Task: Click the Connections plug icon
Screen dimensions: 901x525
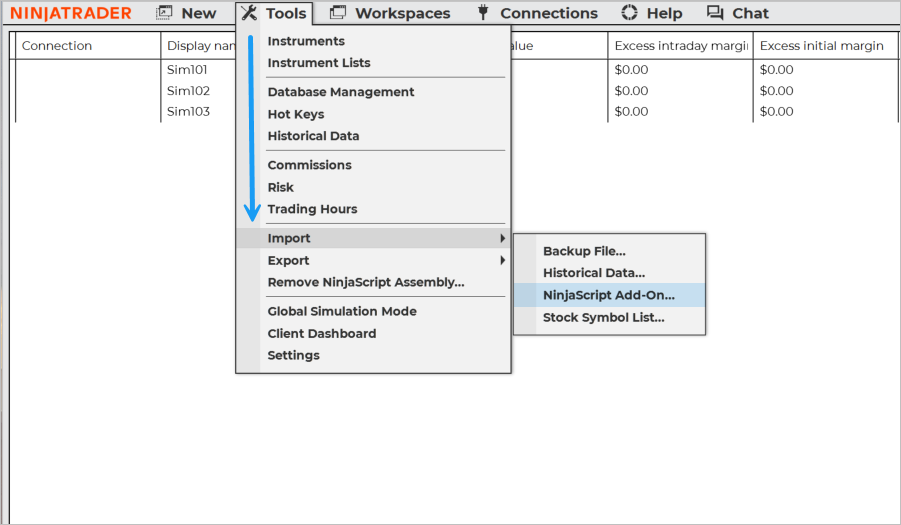Action: click(484, 13)
